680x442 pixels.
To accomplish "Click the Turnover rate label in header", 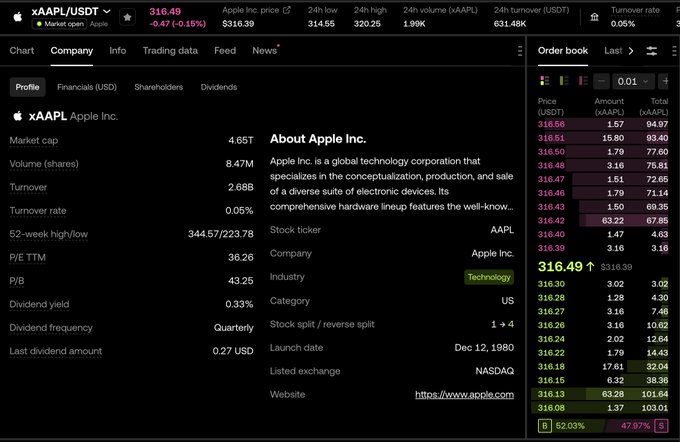I will (635, 10).
